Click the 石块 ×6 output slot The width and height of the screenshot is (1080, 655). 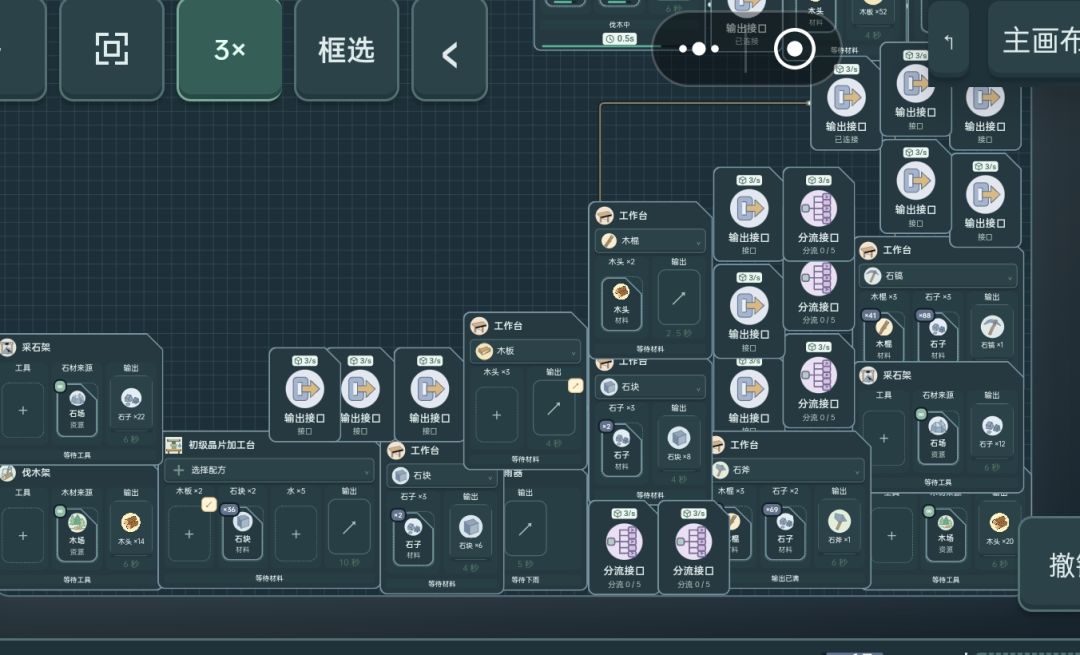pyautogui.click(x=470, y=534)
